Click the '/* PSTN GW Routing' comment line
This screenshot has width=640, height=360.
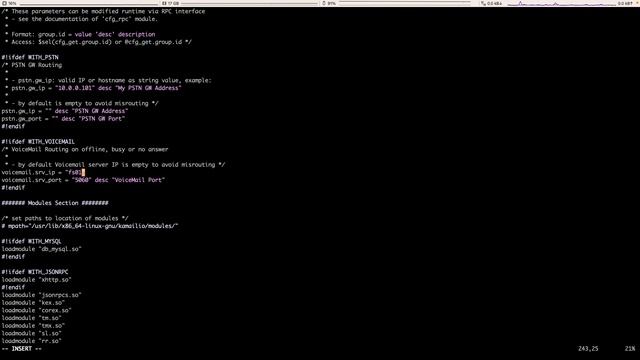click(31, 65)
